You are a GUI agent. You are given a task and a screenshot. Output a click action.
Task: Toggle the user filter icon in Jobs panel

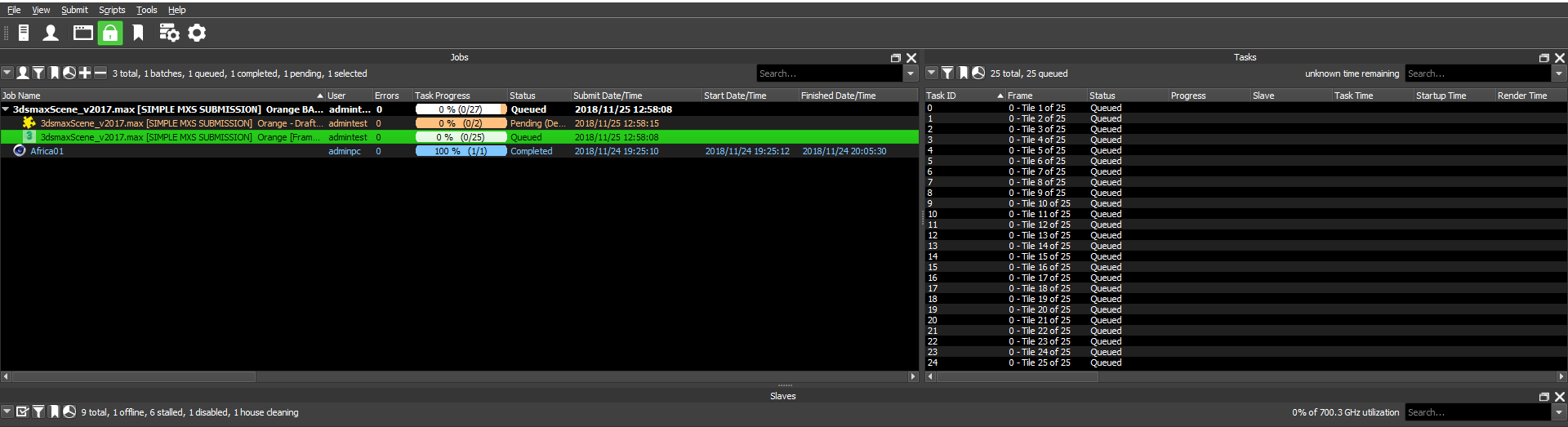[x=23, y=73]
